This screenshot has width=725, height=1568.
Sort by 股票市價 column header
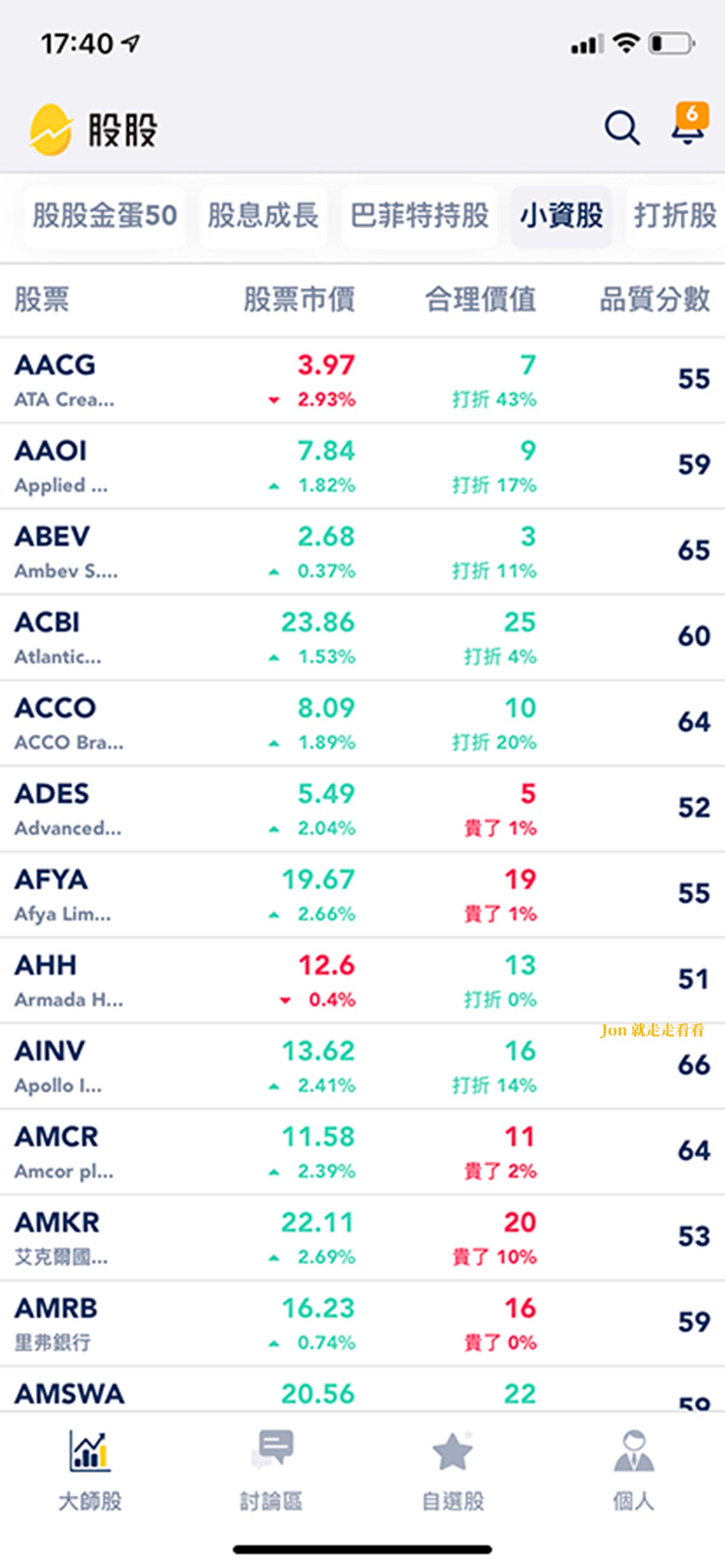[299, 299]
